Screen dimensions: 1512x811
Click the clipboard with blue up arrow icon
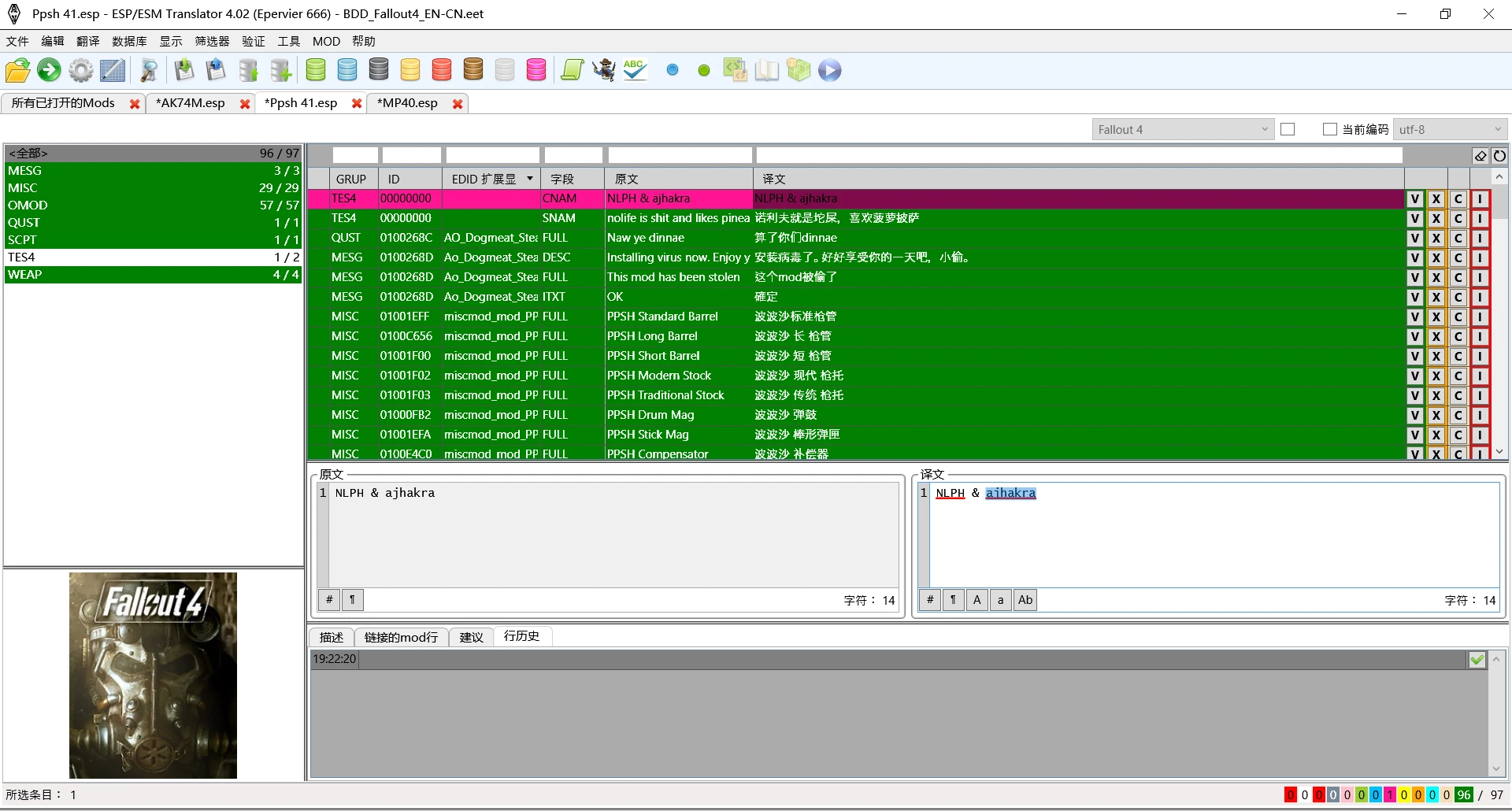point(216,70)
